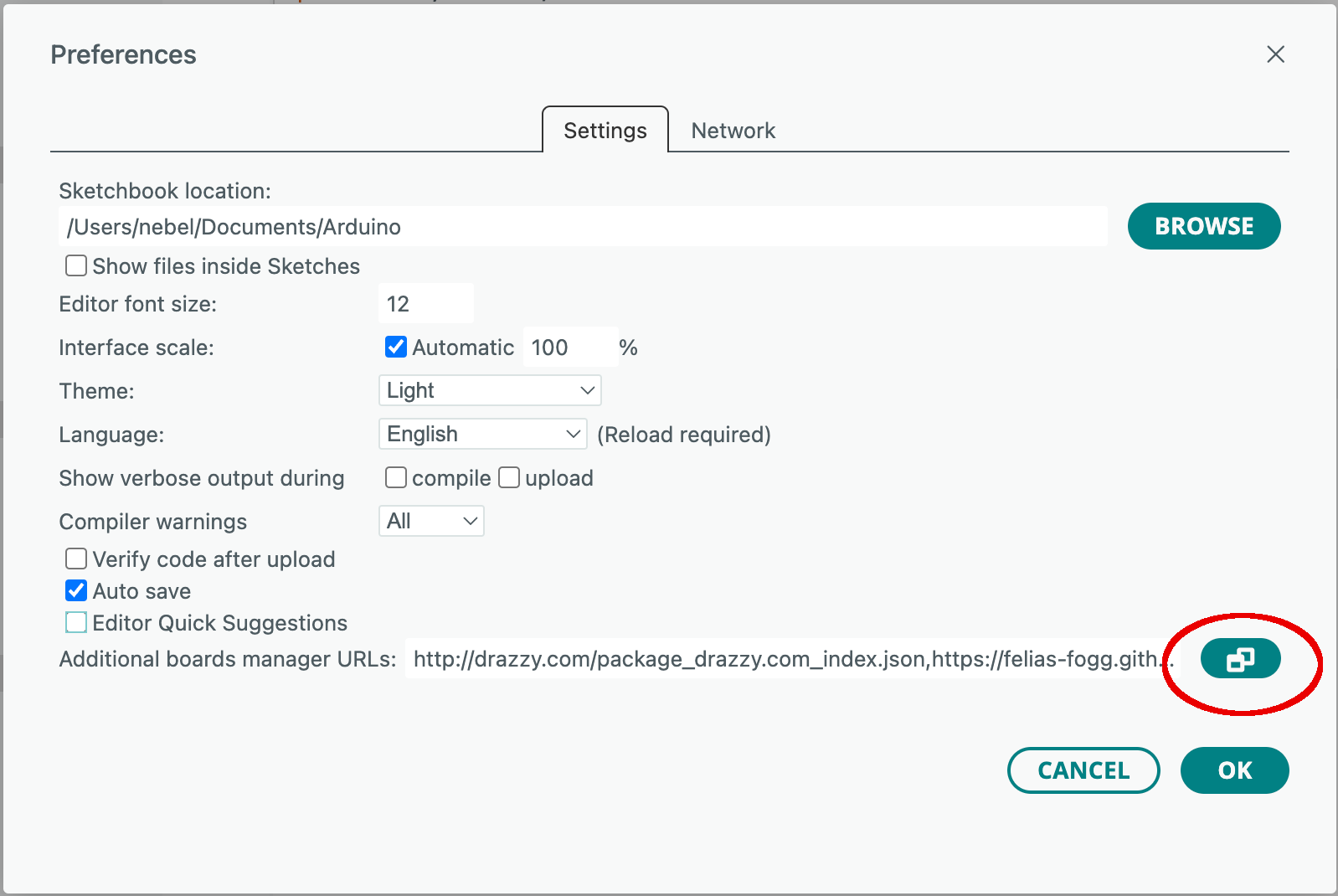Uncheck Automatic interface scale

396,347
